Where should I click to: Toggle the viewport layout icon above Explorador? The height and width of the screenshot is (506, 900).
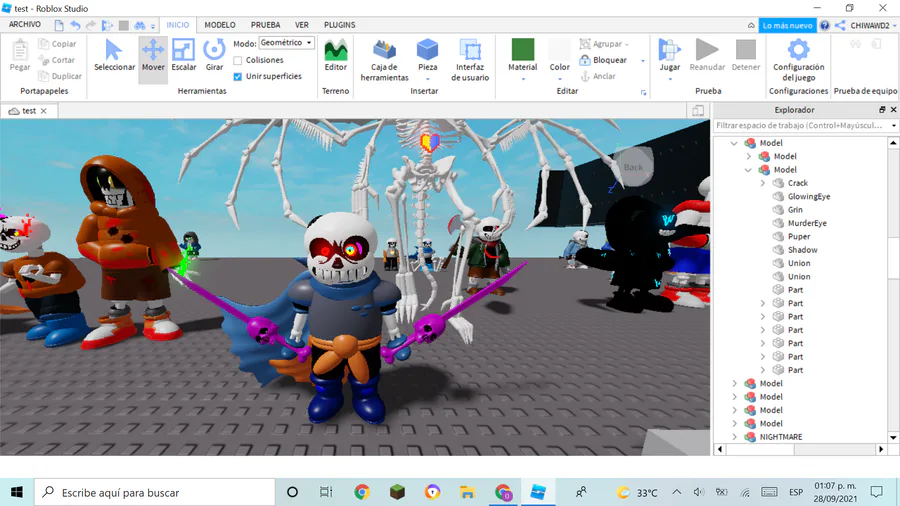(698, 111)
